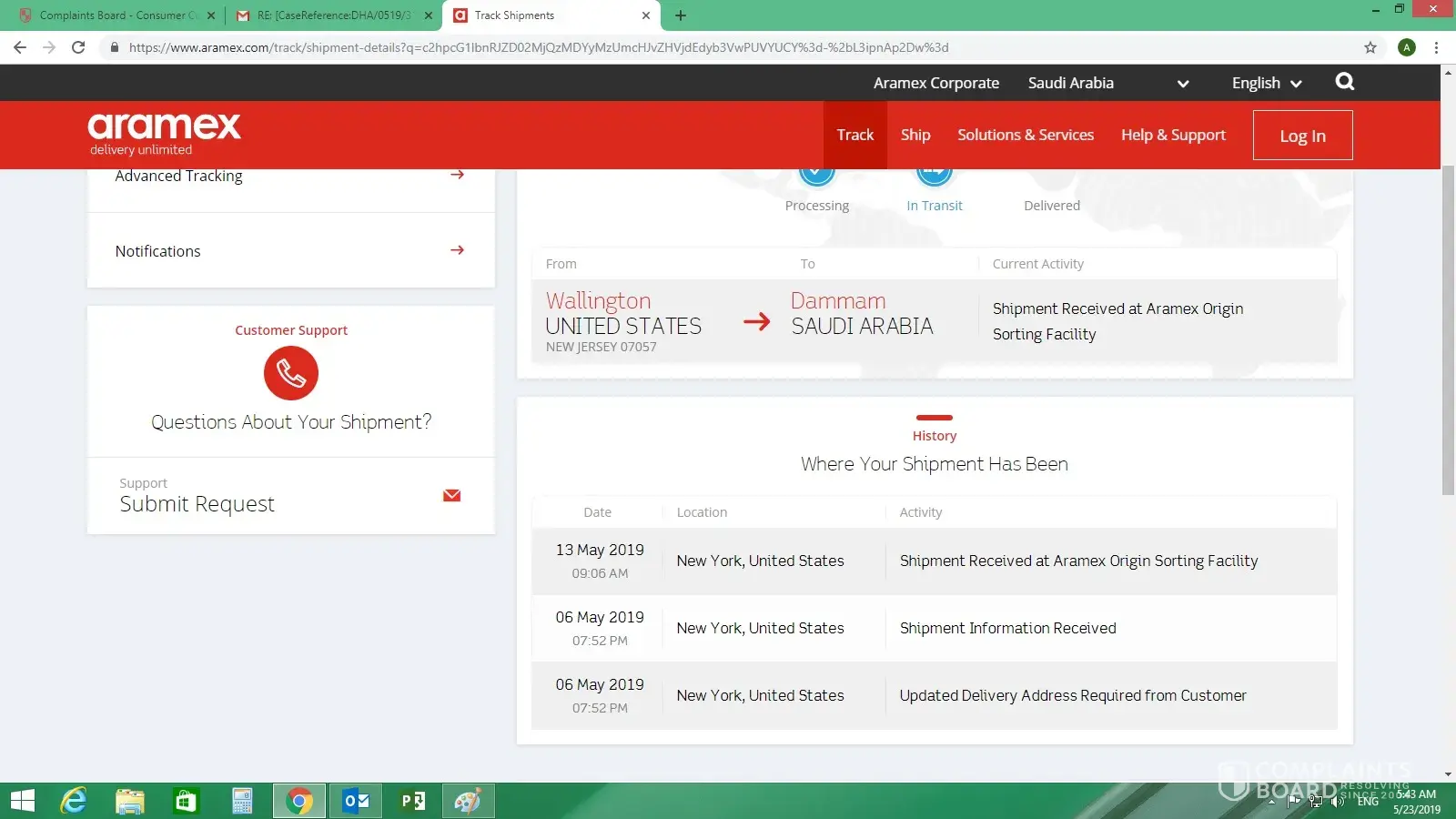Open Outlook from the Windows taskbar
Viewport: 1456px width, 819px height.
[x=356, y=801]
